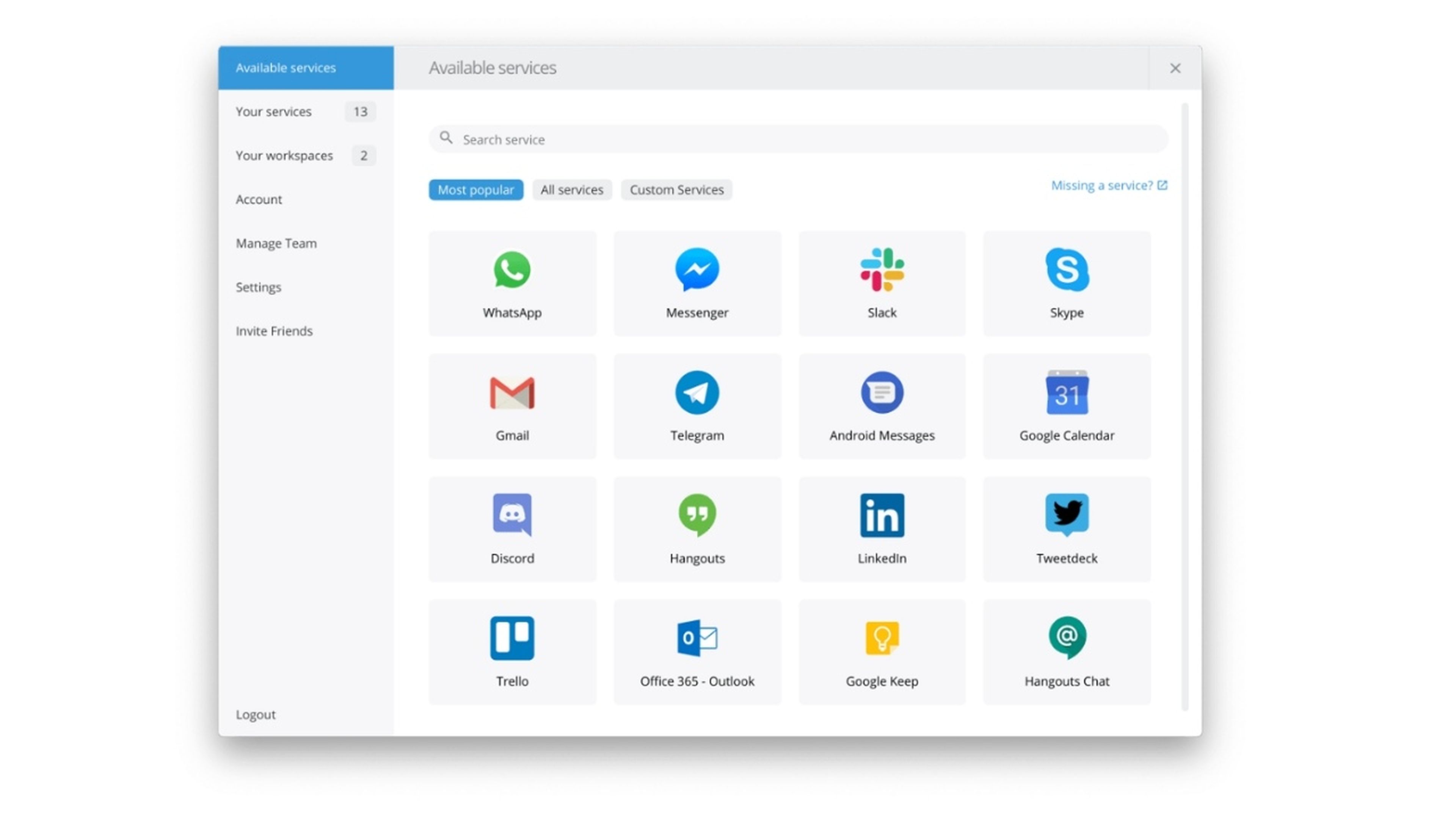Add the Google Calendar service
Image resolution: width=1456 pixels, height=819 pixels.
coord(1067,406)
